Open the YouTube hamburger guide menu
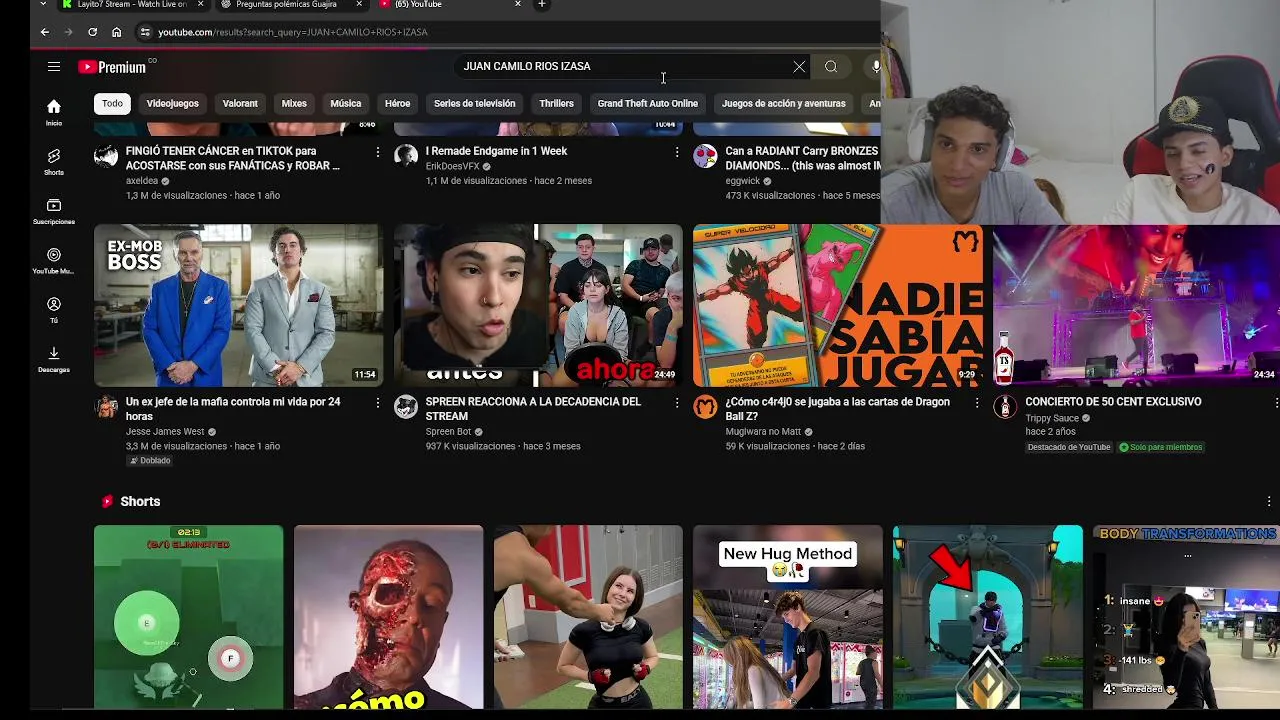Screen dimensions: 1280x720 click(54, 67)
